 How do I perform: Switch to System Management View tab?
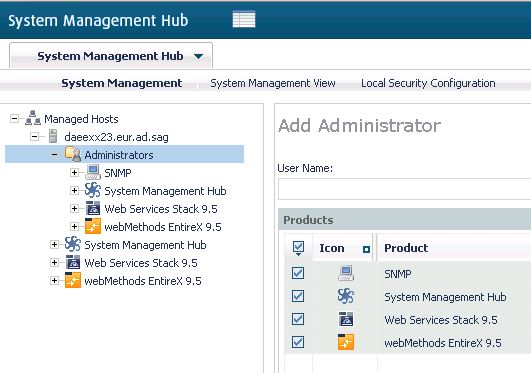[273, 83]
